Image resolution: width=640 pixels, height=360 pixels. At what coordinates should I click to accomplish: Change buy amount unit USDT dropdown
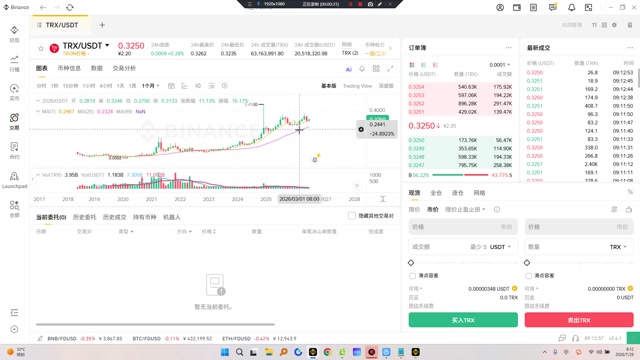point(500,247)
